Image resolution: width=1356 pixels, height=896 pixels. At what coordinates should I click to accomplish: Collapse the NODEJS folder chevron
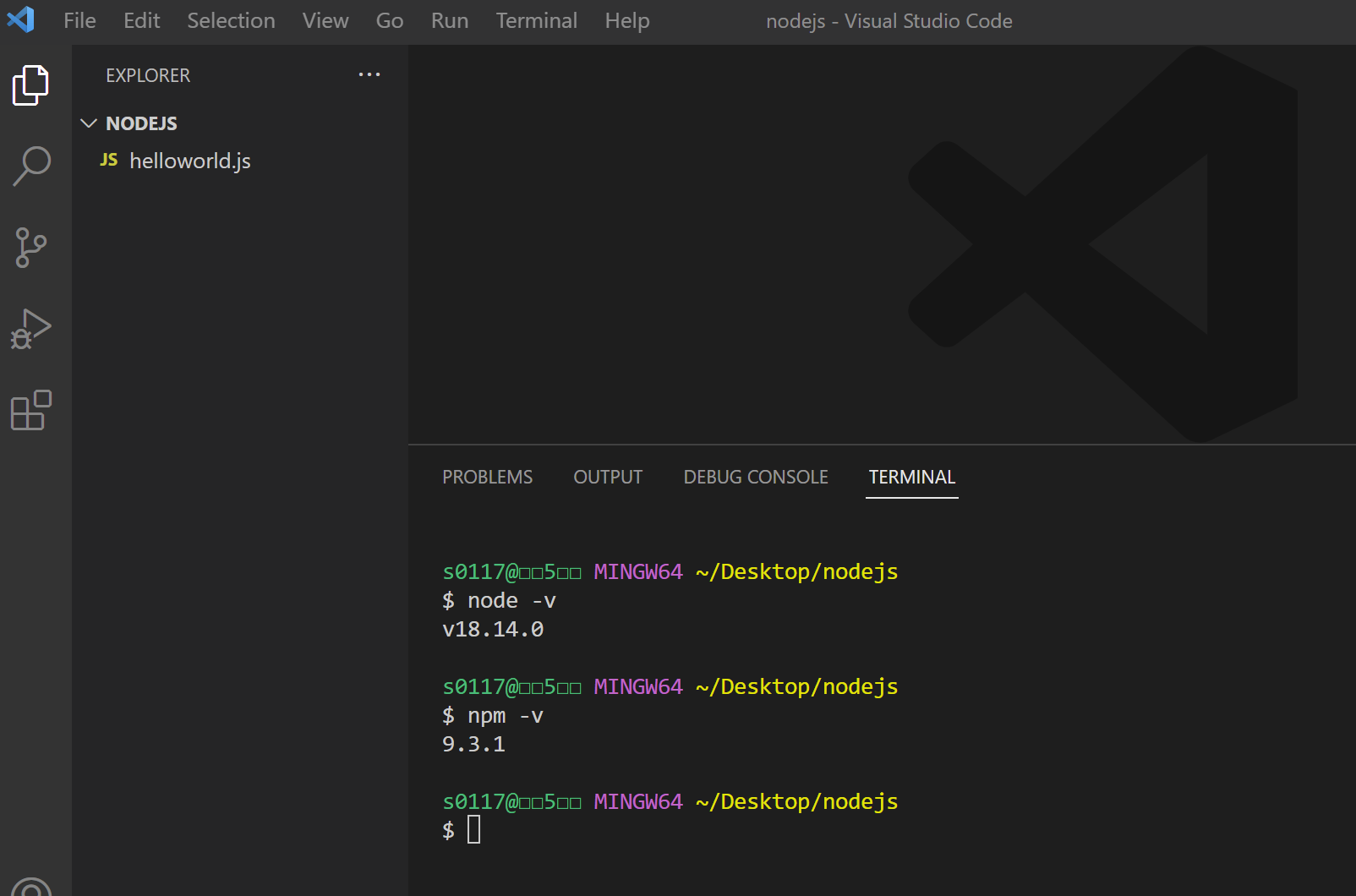click(x=89, y=123)
